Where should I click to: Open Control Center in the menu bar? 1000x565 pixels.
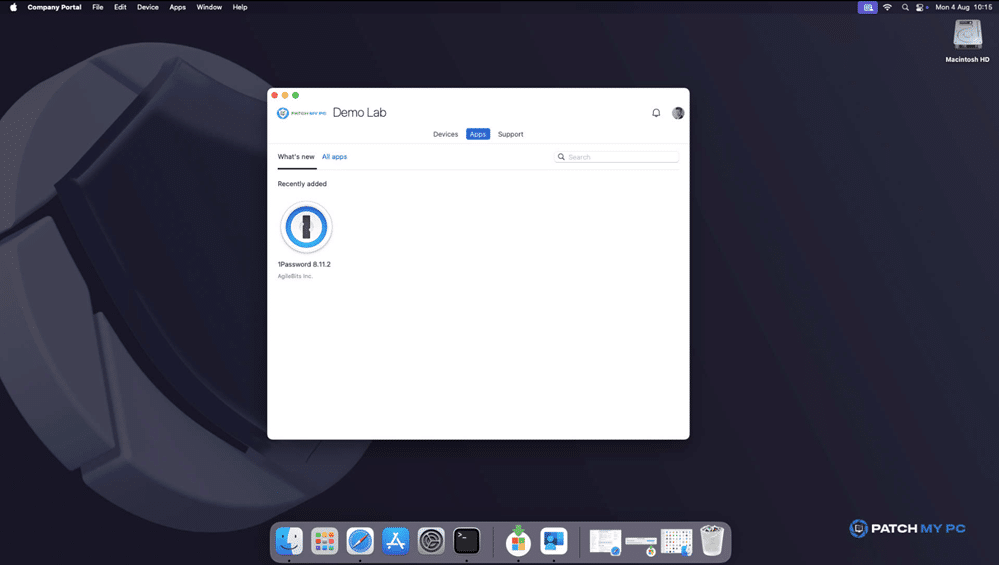(x=922, y=8)
